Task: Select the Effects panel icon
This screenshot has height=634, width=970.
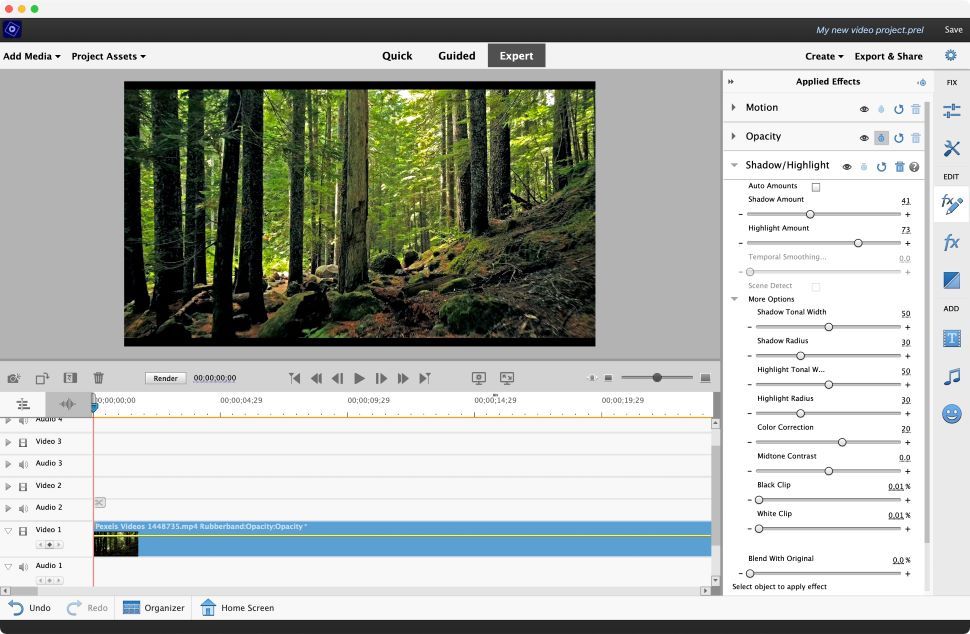Action: point(950,241)
